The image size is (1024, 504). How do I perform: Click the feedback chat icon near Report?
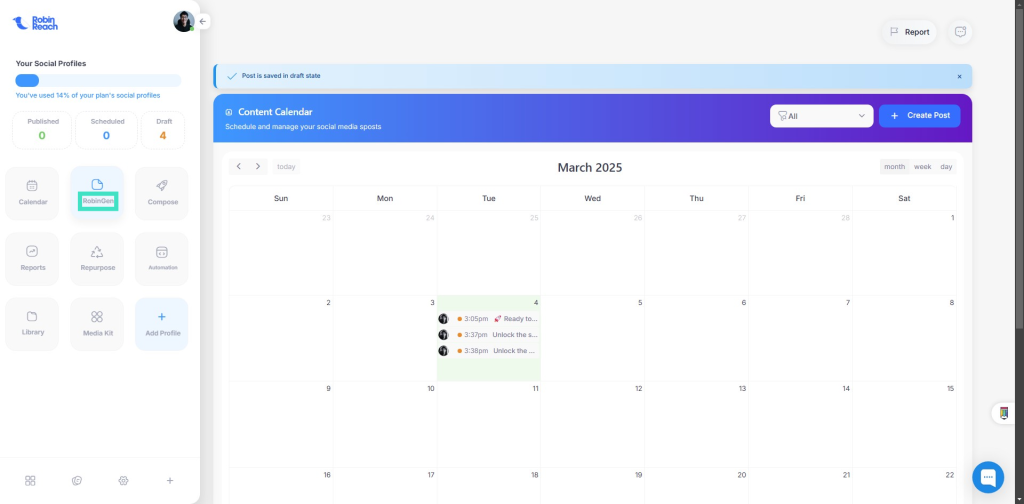960,32
